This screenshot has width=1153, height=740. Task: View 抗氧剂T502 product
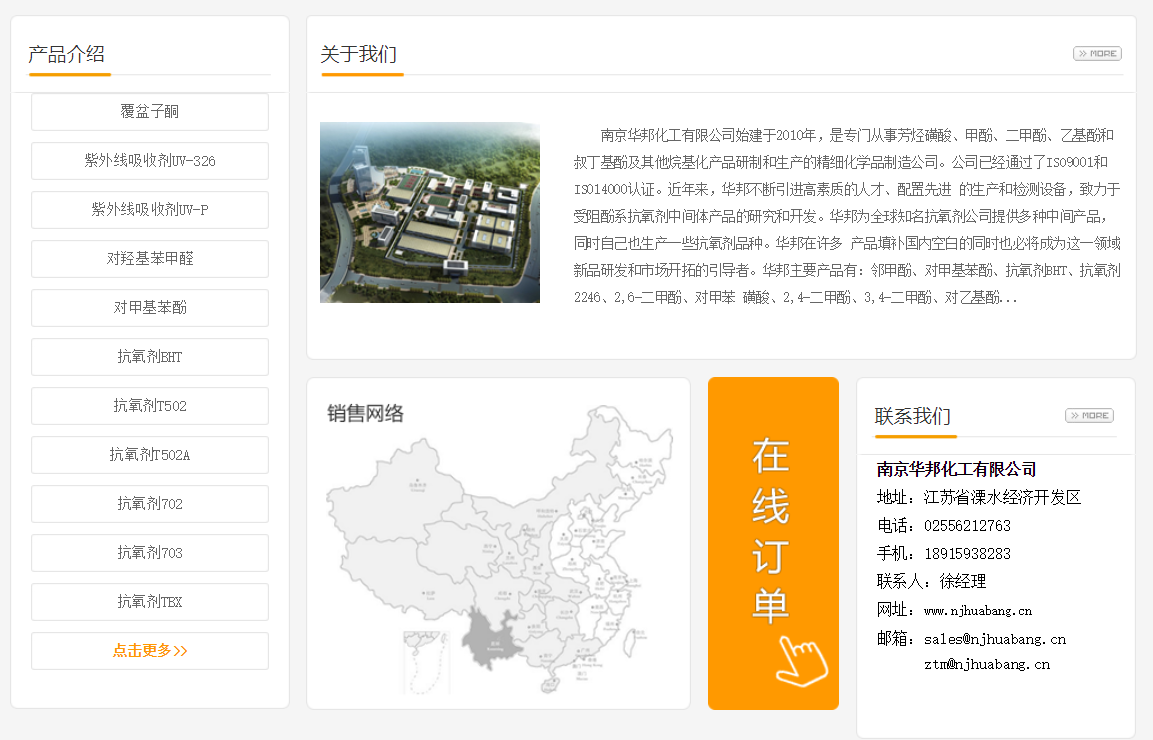coord(150,406)
